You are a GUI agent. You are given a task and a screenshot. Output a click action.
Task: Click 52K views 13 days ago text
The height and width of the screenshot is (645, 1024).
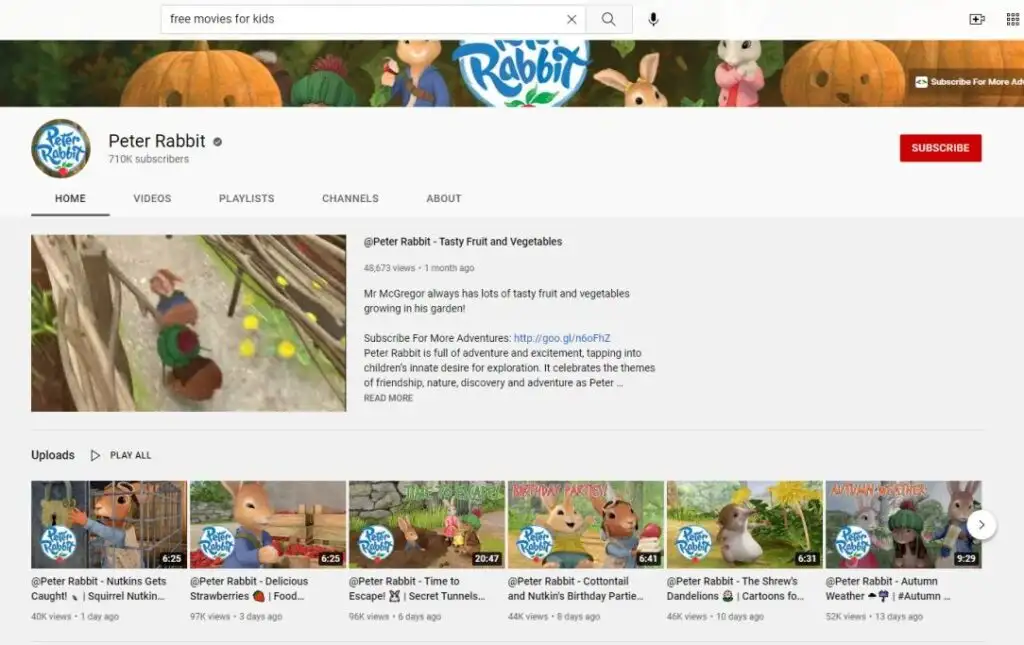(874, 616)
